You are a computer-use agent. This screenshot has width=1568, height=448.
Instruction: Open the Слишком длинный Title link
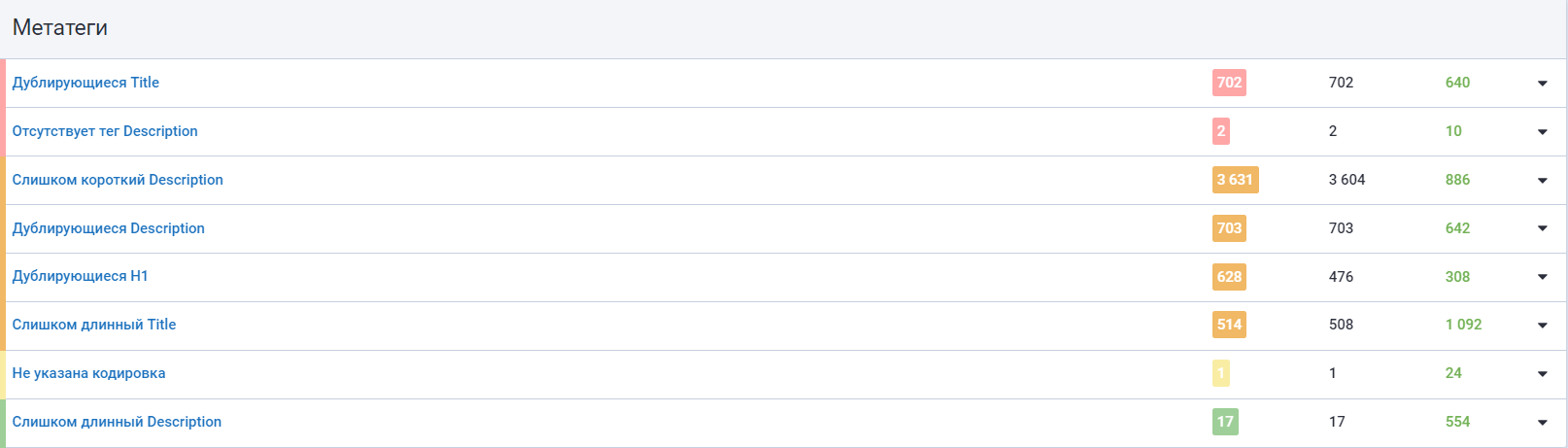coord(94,325)
